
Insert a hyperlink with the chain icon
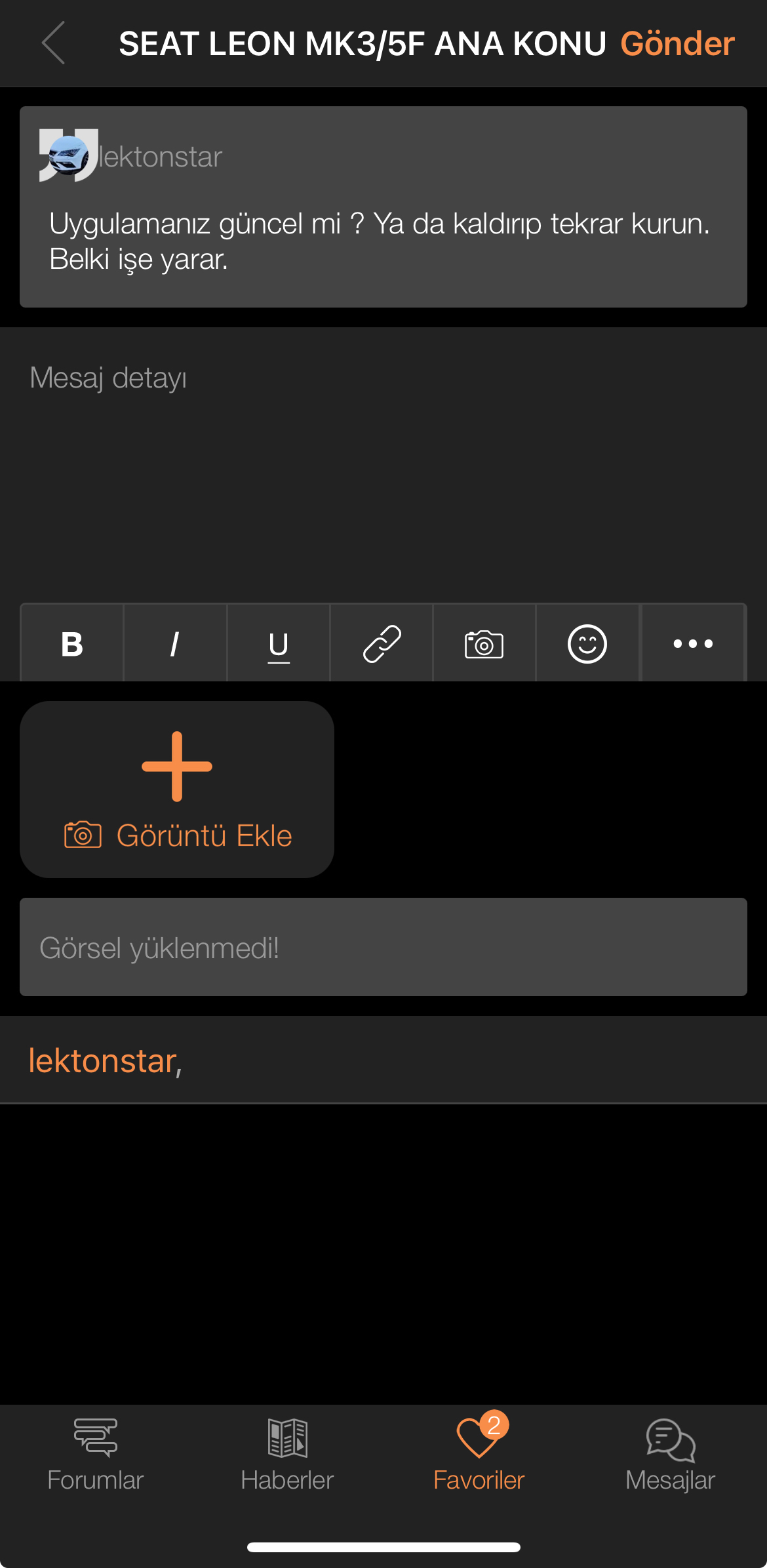coord(382,643)
